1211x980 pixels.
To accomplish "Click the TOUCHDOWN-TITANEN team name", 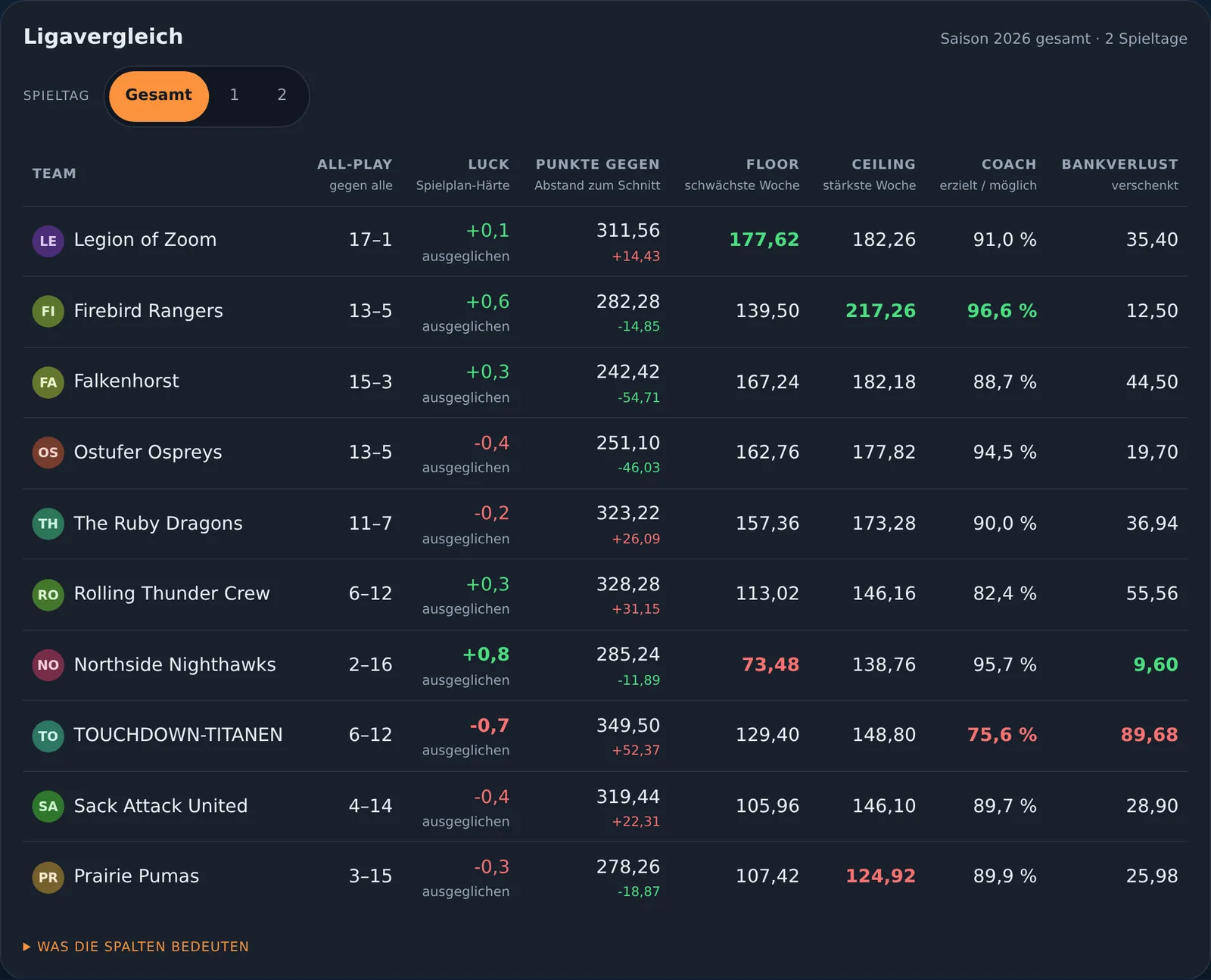I will point(178,735).
